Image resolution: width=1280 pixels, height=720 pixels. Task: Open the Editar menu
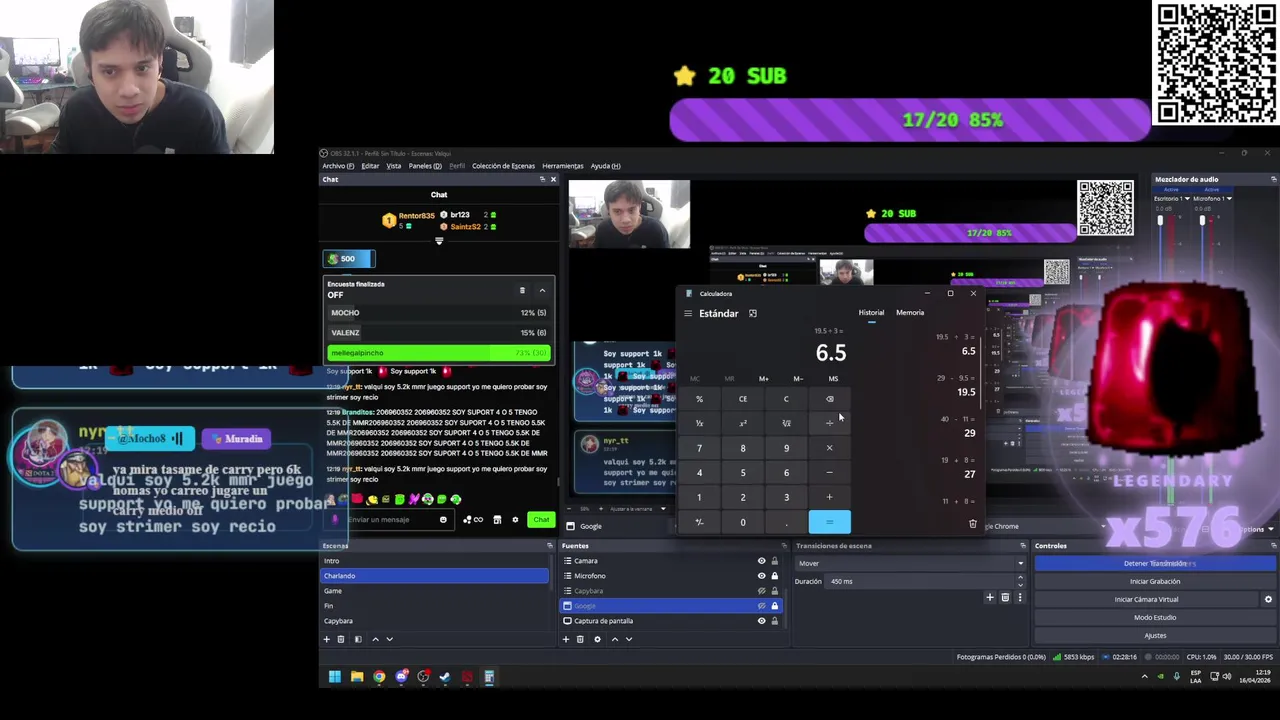(x=370, y=166)
